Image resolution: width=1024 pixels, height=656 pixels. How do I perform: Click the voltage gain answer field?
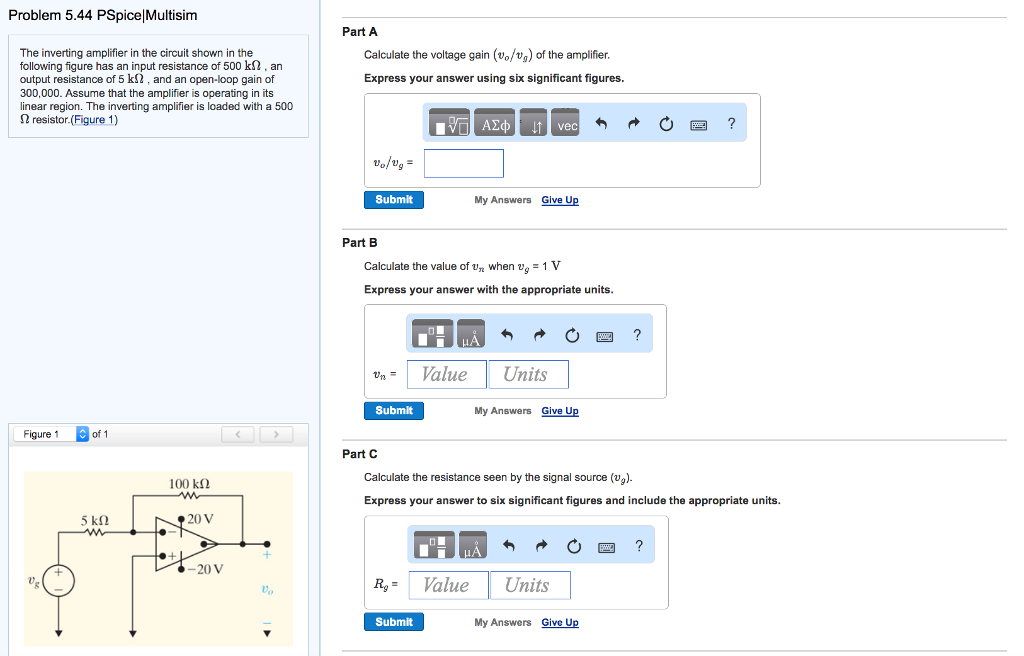point(464,163)
